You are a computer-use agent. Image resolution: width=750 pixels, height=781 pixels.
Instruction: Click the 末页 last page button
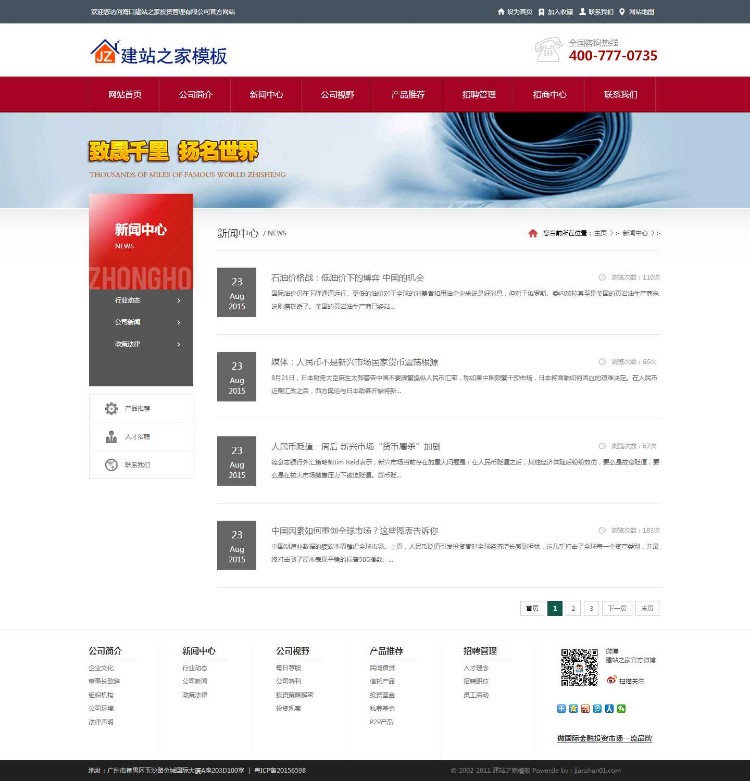click(x=647, y=608)
